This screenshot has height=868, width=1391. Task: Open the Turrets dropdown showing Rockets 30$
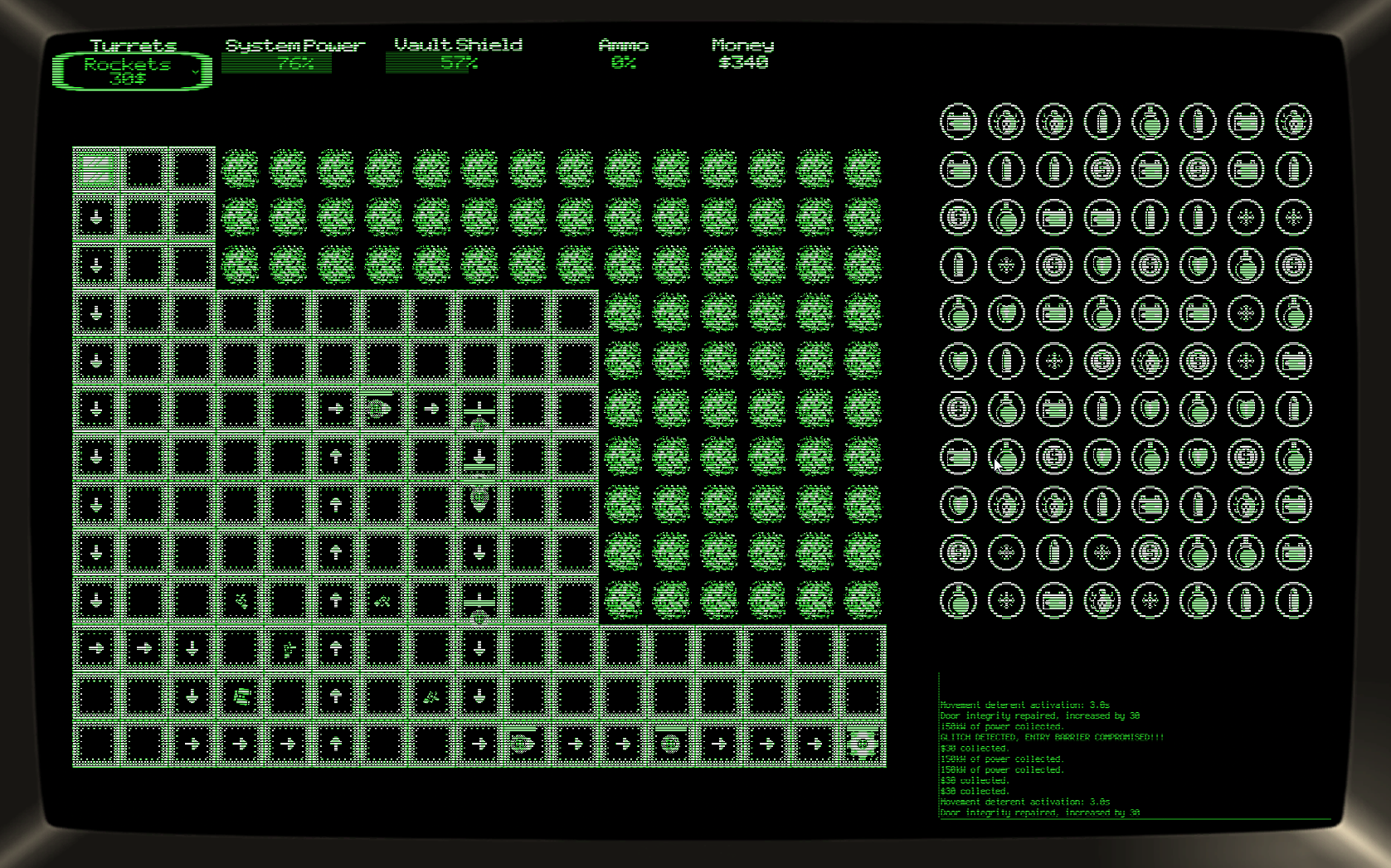tap(132, 70)
